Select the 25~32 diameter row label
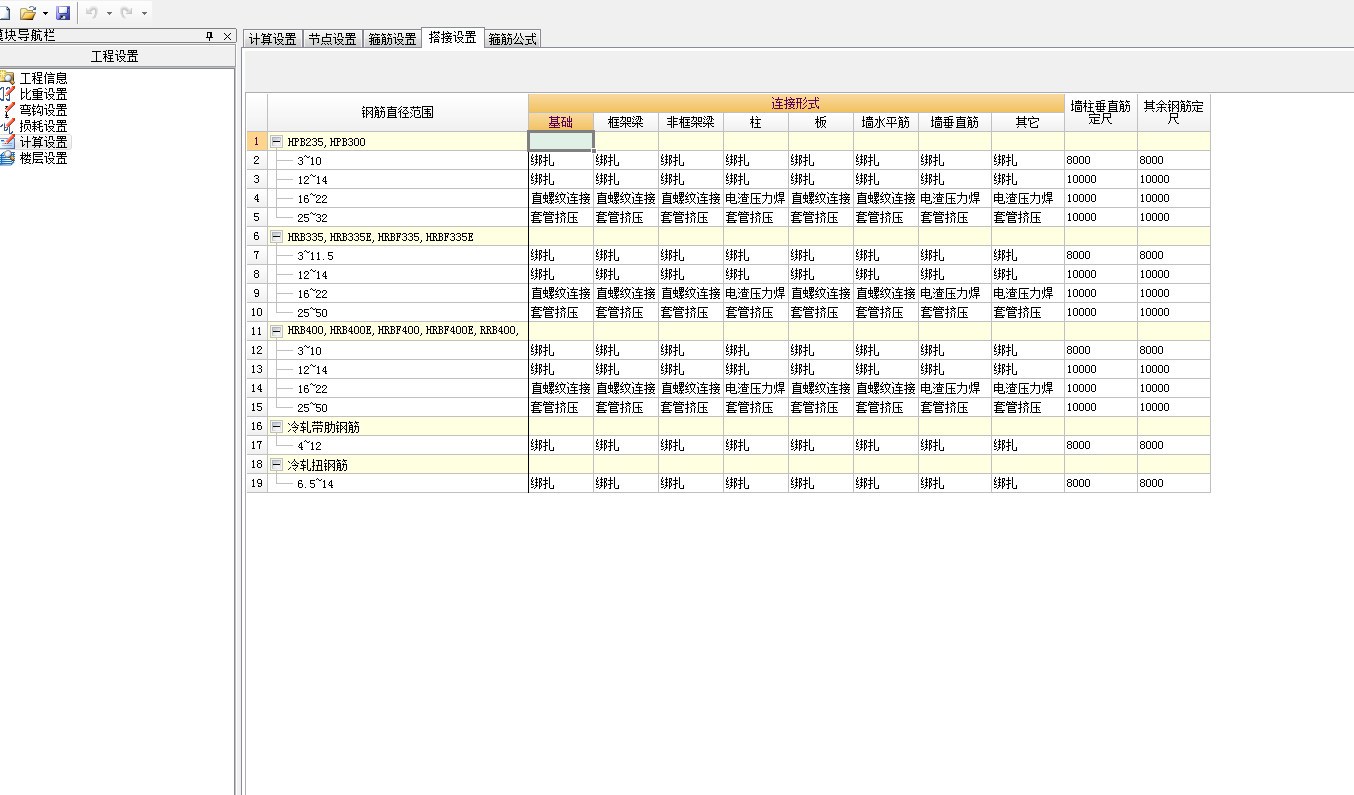Image resolution: width=1354 pixels, height=795 pixels. point(312,217)
